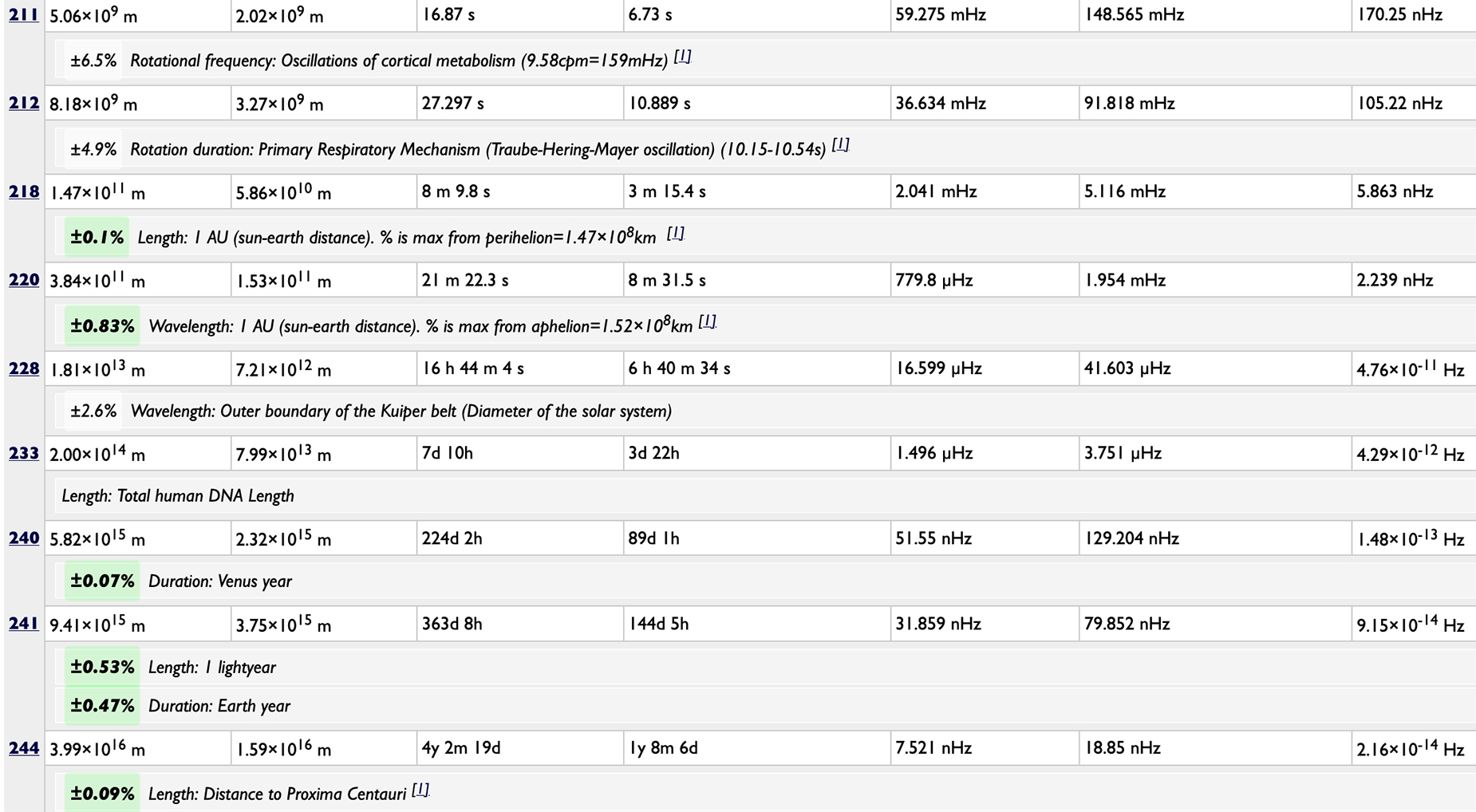This screenshot has width=1476, height=812.
Task: Click the ±0.07% Venus year badge
Action: [x=102, y=581]
